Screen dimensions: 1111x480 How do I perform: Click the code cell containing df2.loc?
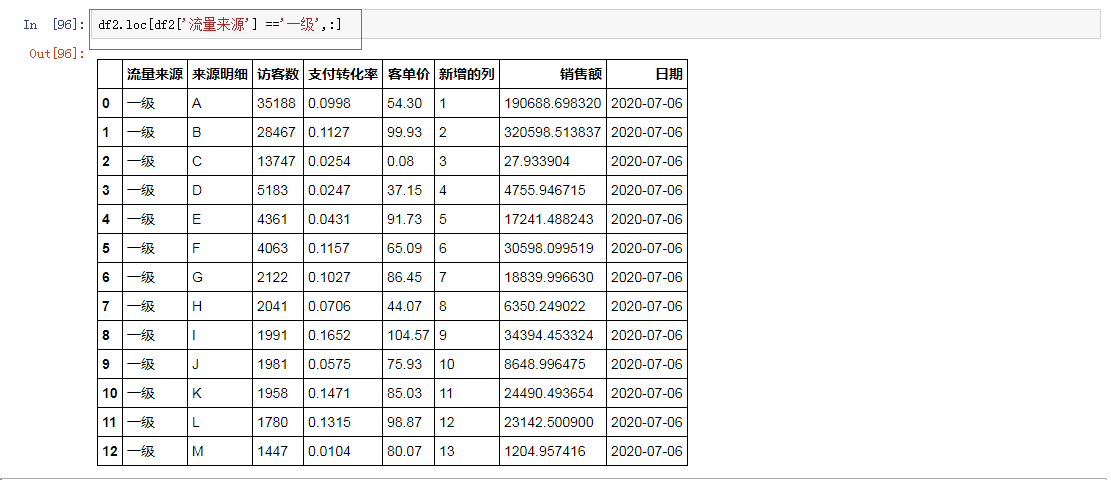tap(600, 24)
